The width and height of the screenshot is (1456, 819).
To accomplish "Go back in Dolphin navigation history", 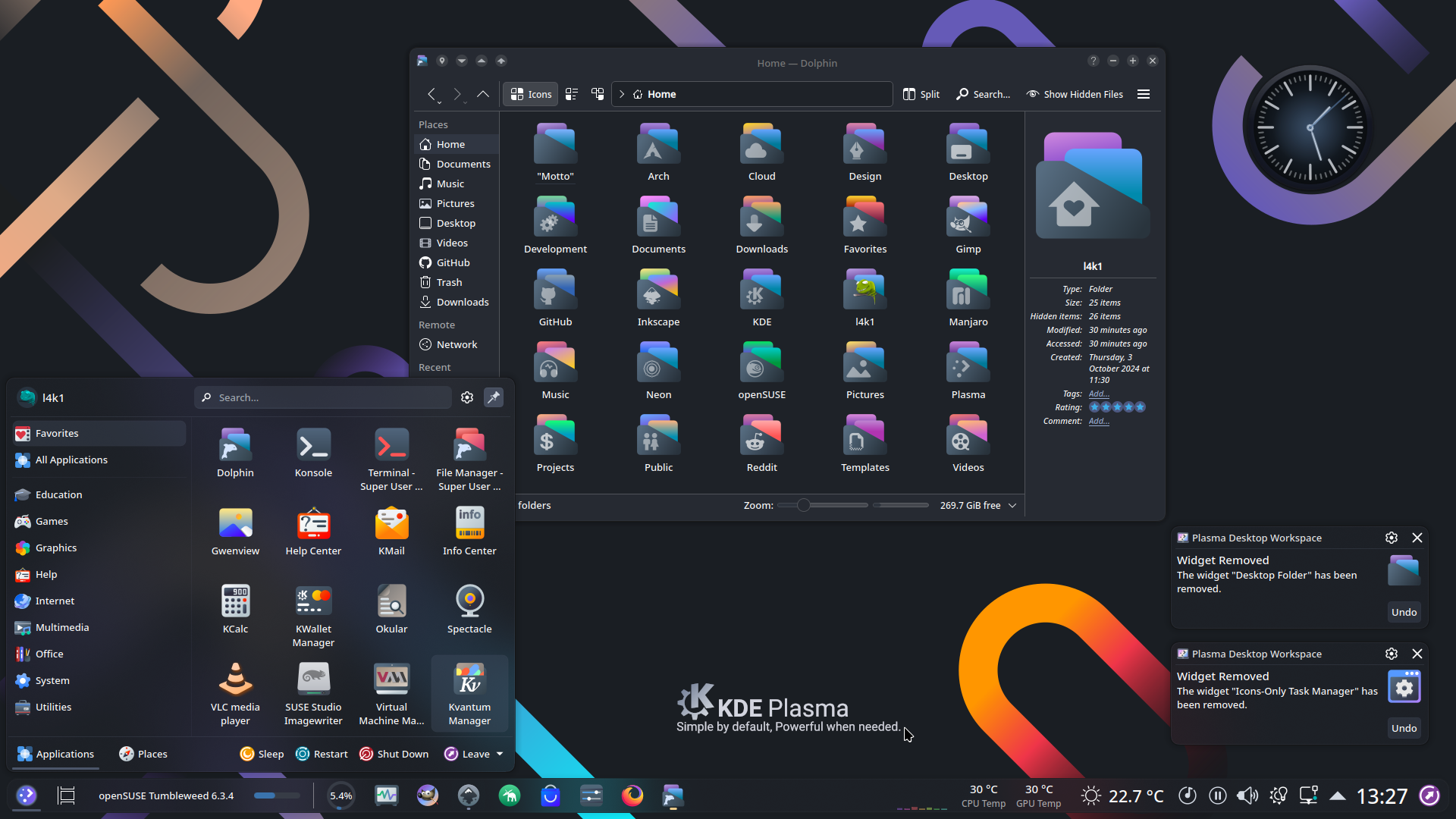I will (x=431, y=94).
